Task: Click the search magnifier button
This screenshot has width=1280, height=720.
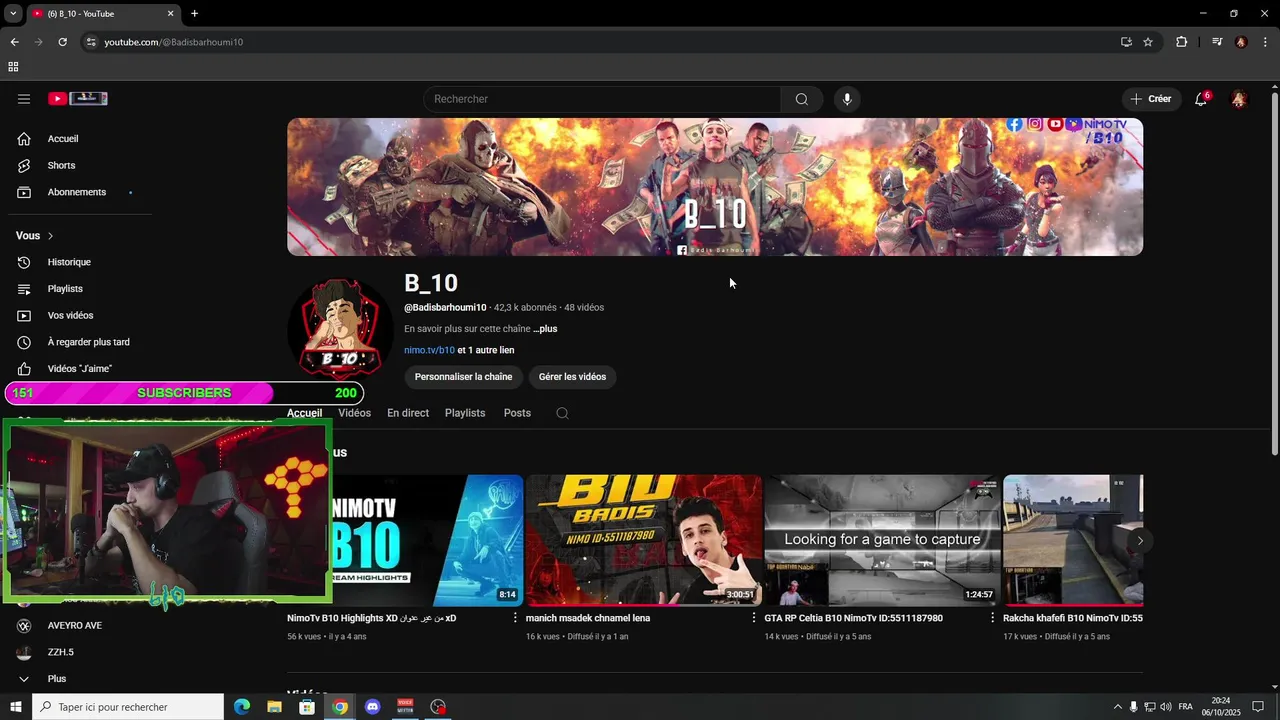Action: [802, 99]
